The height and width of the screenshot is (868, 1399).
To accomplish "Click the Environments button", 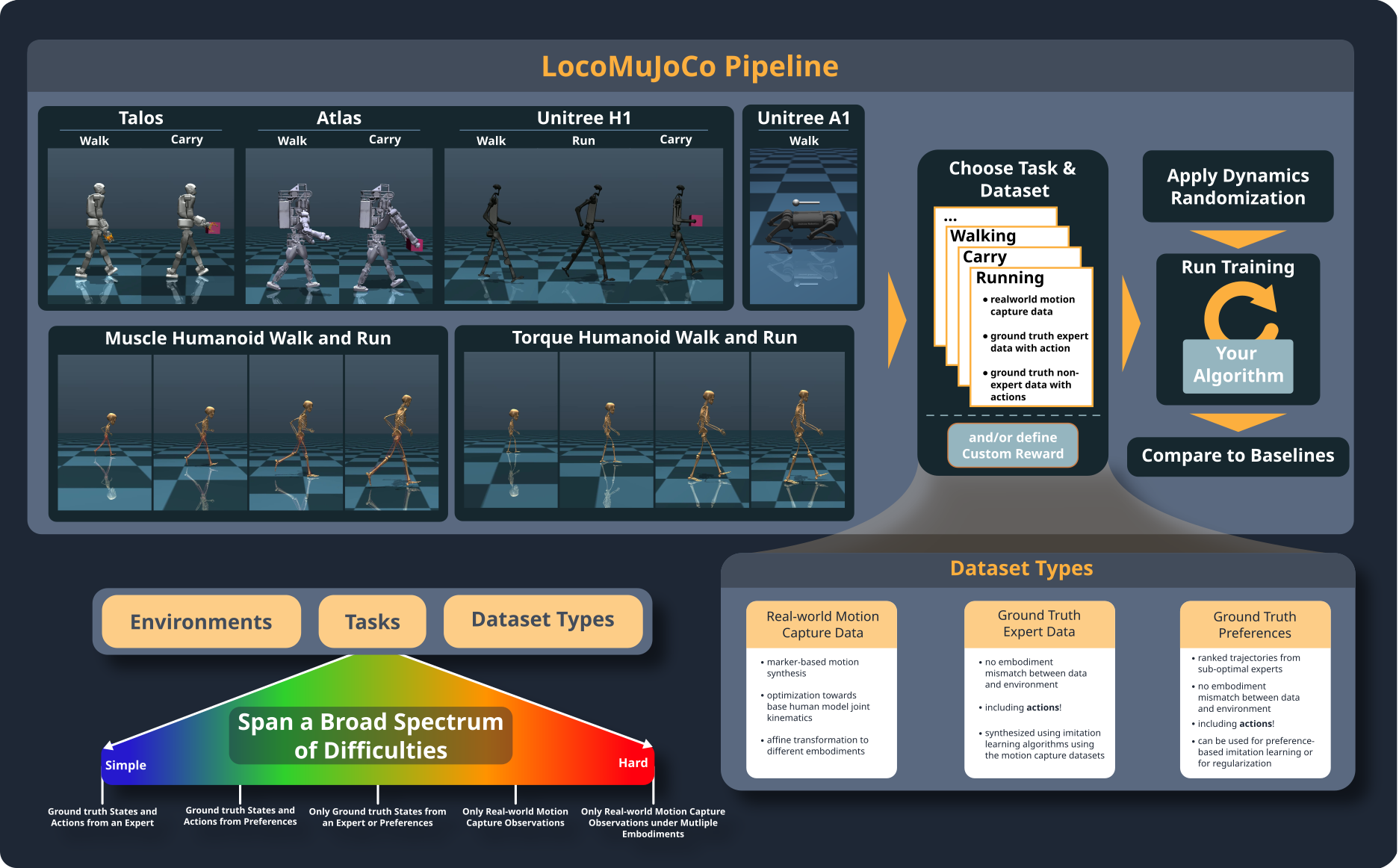I will pyautogui.click(x=201, y=621).
